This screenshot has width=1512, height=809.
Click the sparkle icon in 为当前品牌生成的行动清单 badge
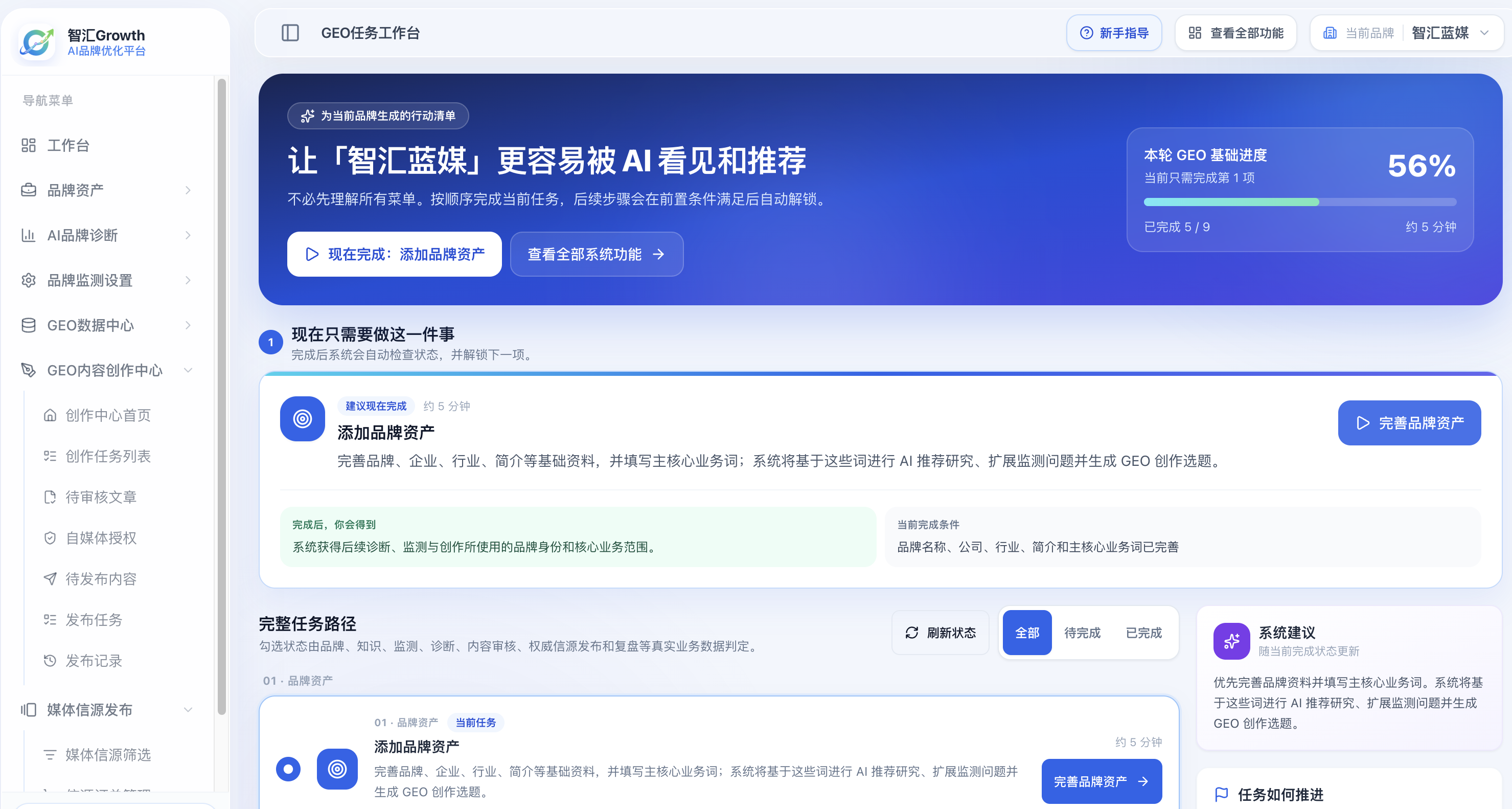click(307, 116)
